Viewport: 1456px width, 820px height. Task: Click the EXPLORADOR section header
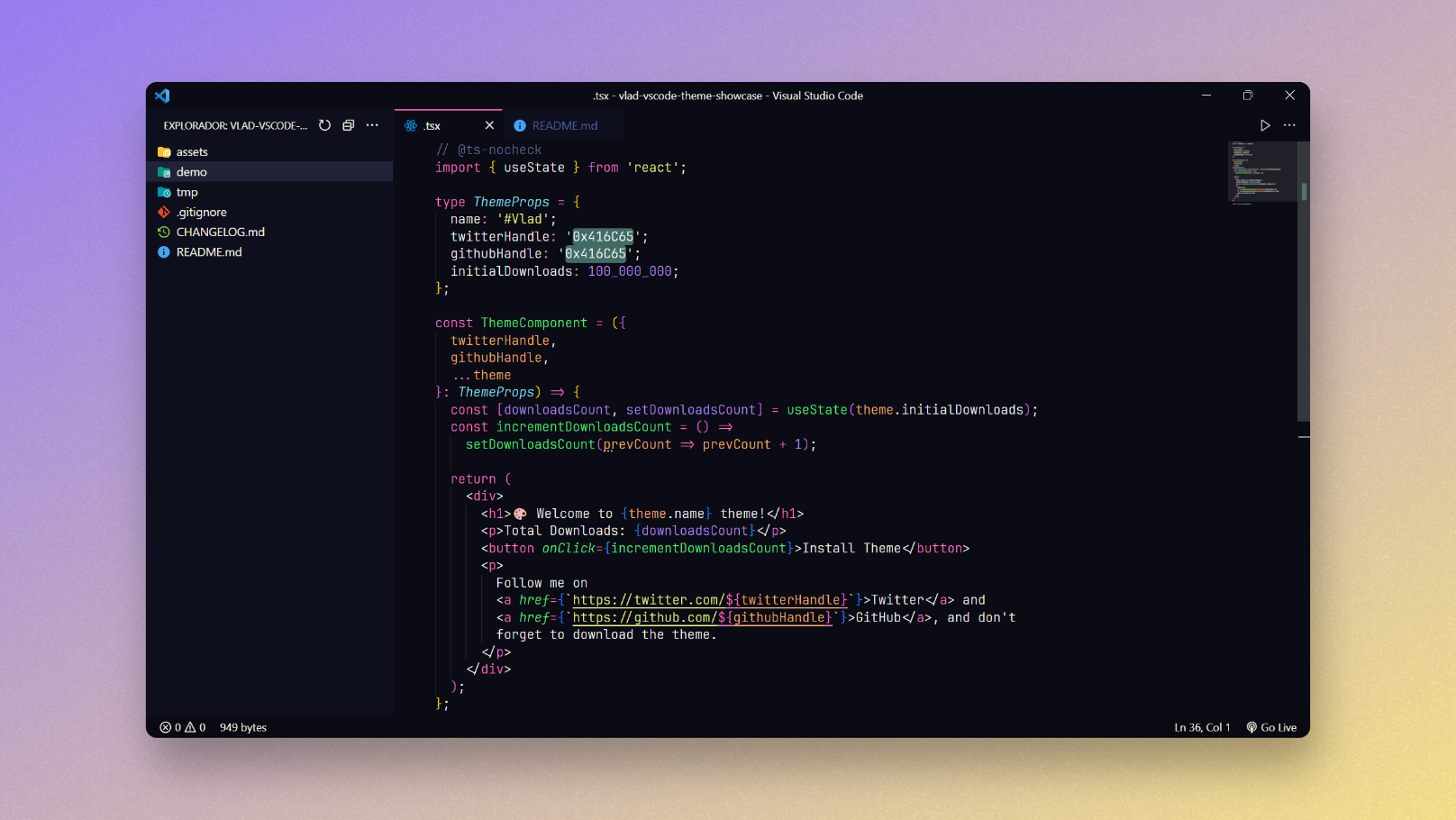coord(235,125)
